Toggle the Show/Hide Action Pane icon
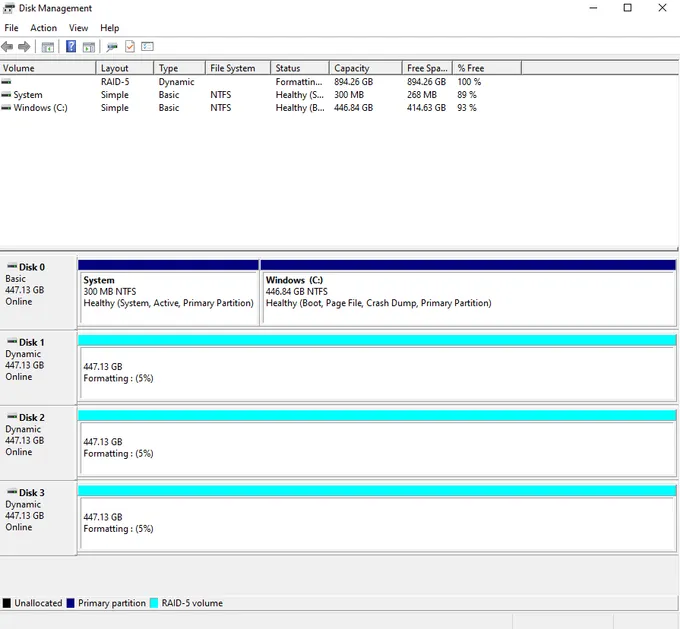Screen dimensions: 680x629 [x=89, y=47]
